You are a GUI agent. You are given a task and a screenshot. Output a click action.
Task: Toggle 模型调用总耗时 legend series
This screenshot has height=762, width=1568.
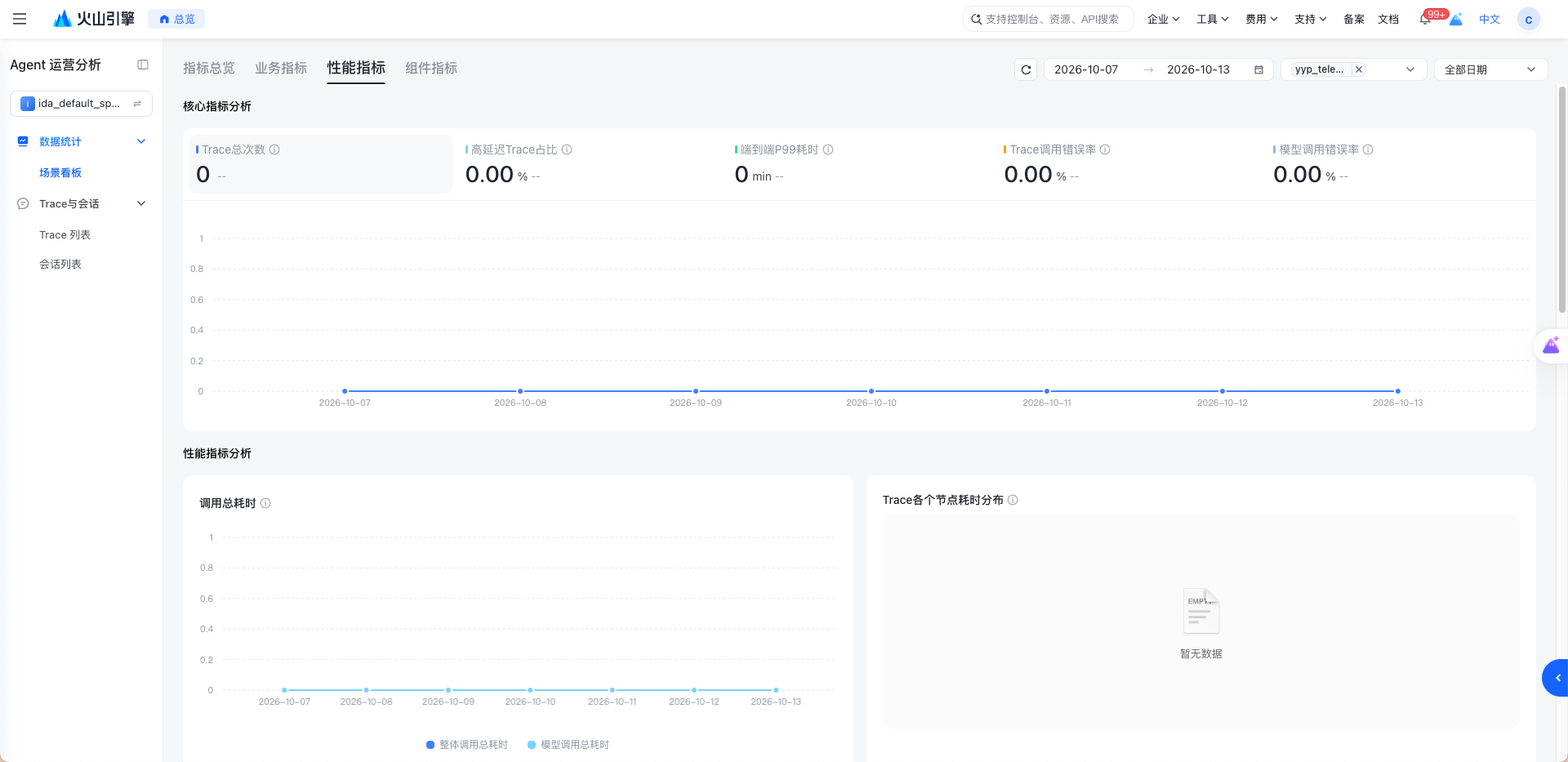pos(568,745)
